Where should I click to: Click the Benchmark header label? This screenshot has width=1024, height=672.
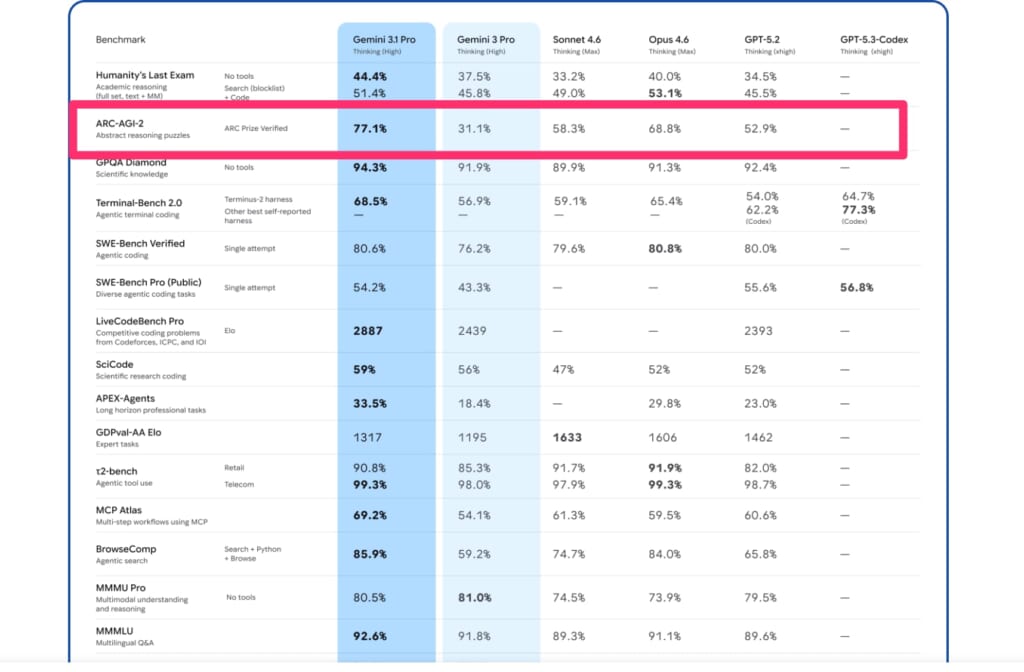pyautogui.click(x=120, y=40)
